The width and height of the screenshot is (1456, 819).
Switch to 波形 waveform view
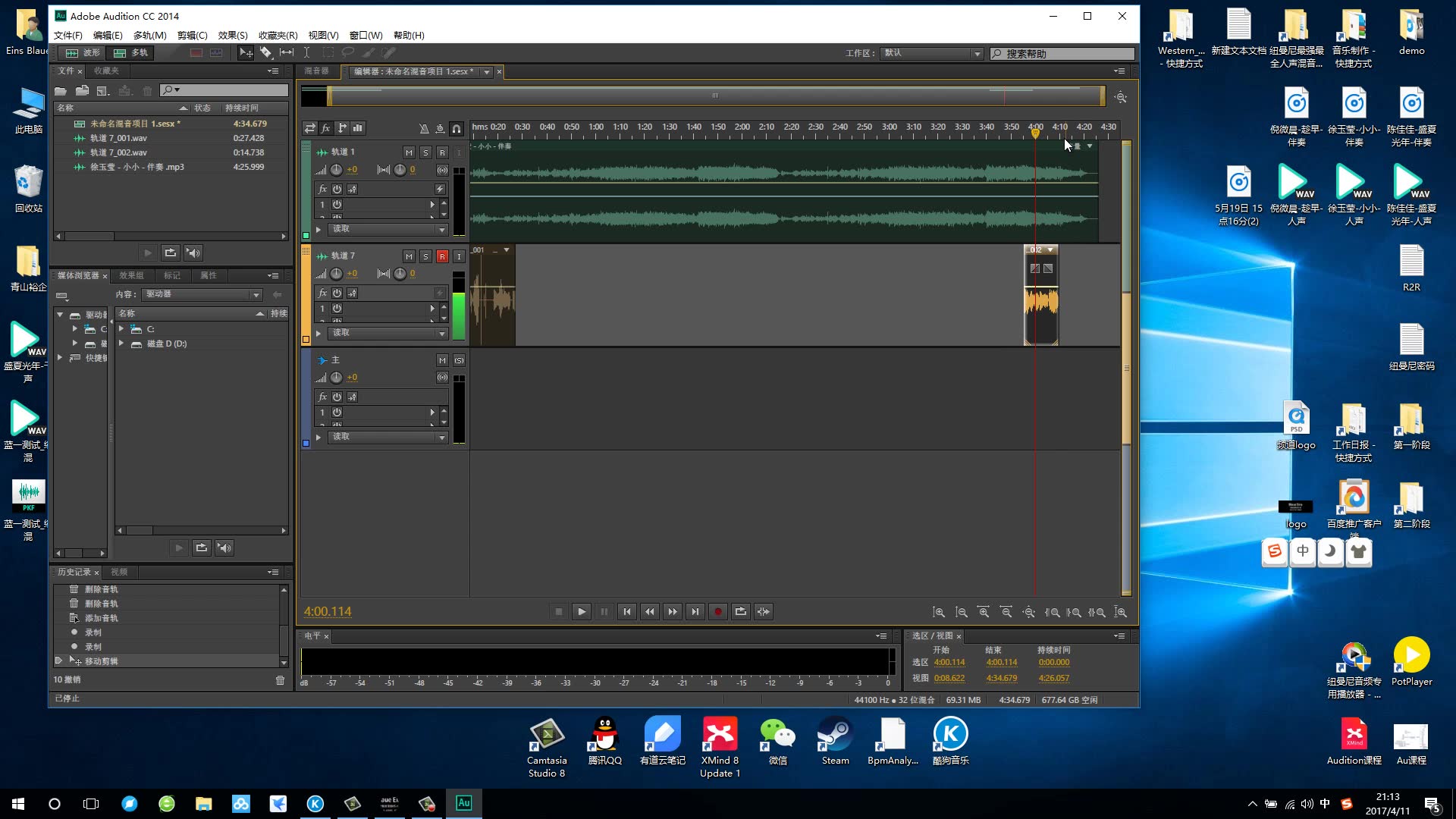click(x=83, y=52)
